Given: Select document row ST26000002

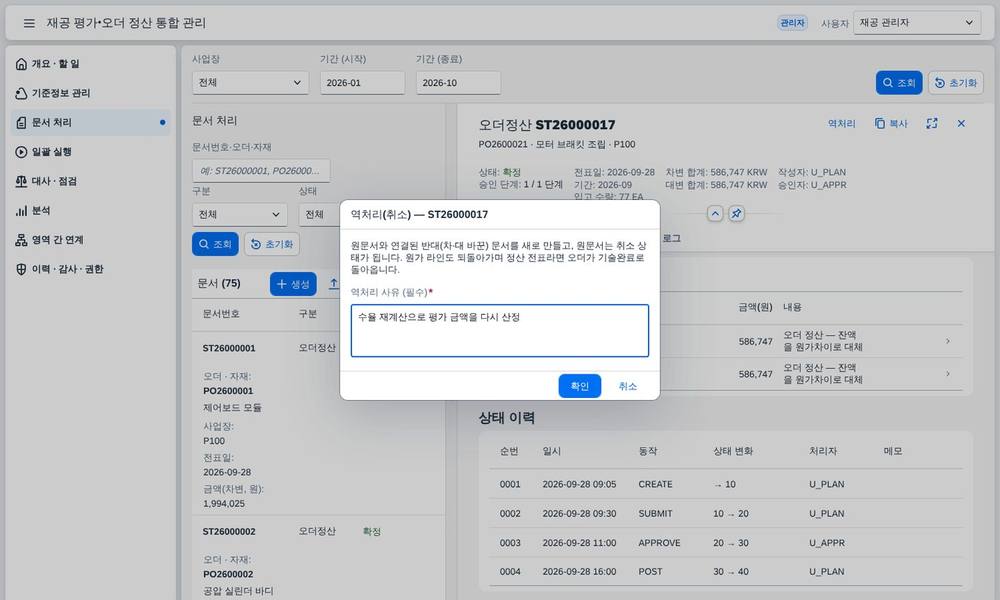Looking at the screenshot, I should pos(318,558).
